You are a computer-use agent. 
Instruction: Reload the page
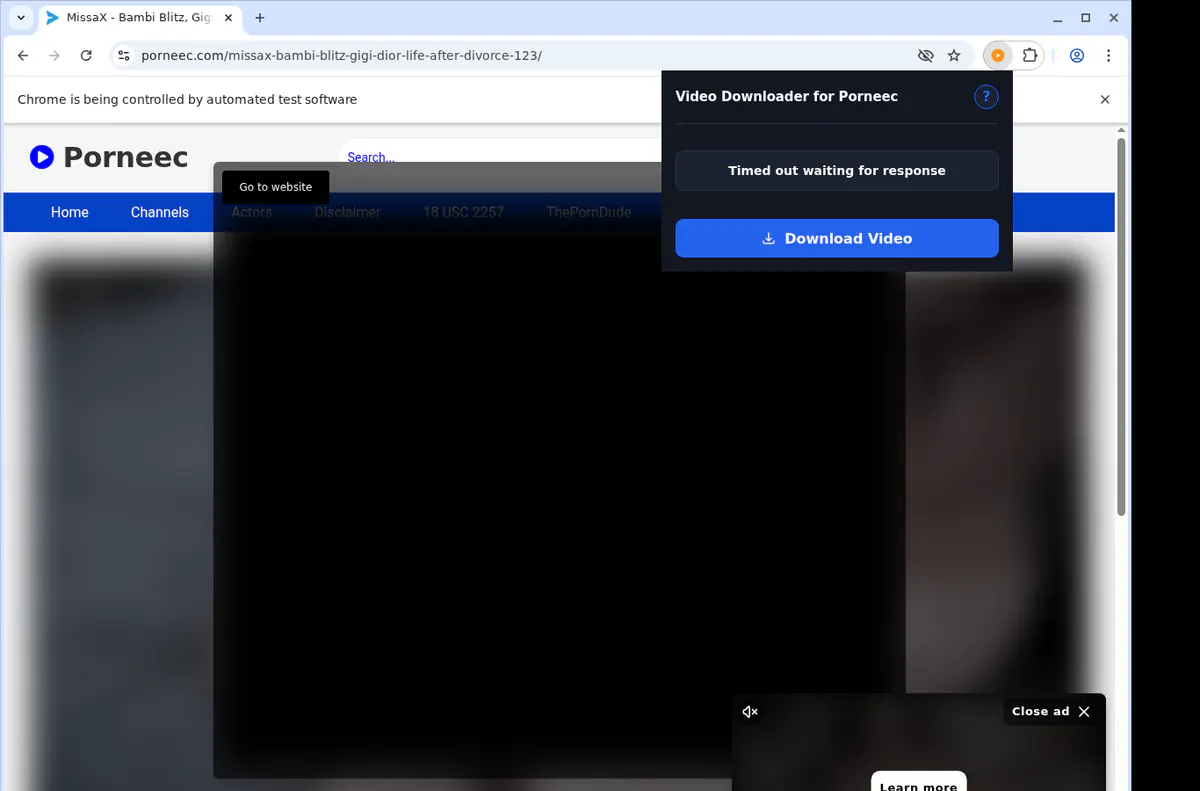pos(86,56)
